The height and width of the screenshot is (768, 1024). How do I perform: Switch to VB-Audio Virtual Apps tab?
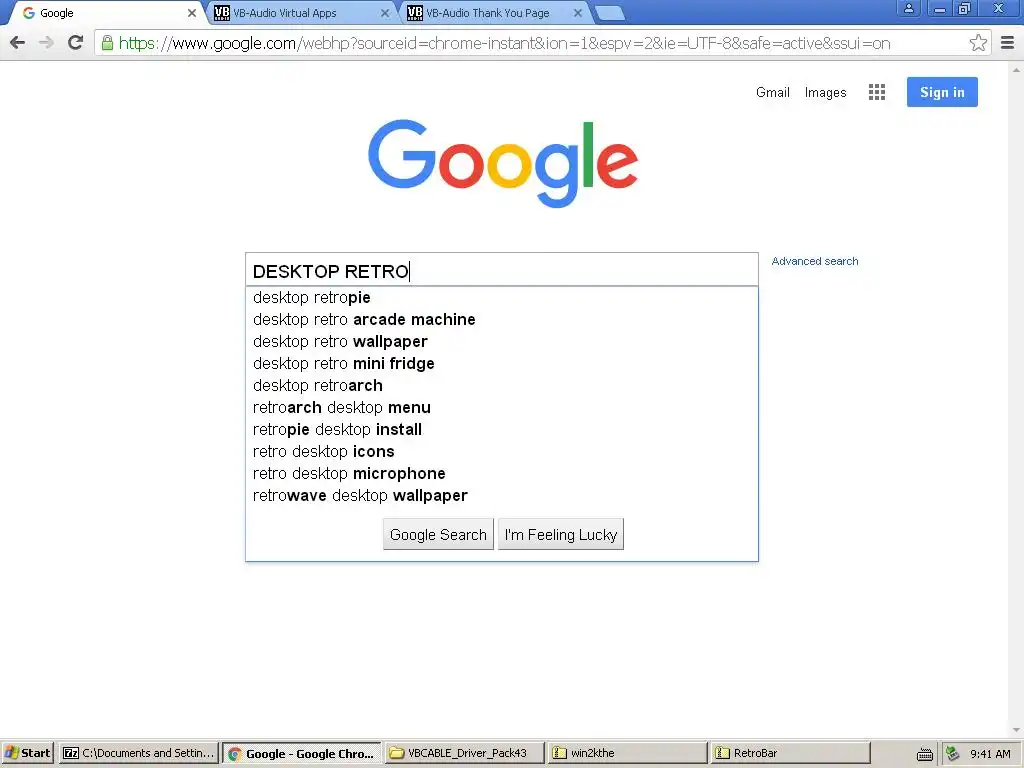(x=300, y=13)
